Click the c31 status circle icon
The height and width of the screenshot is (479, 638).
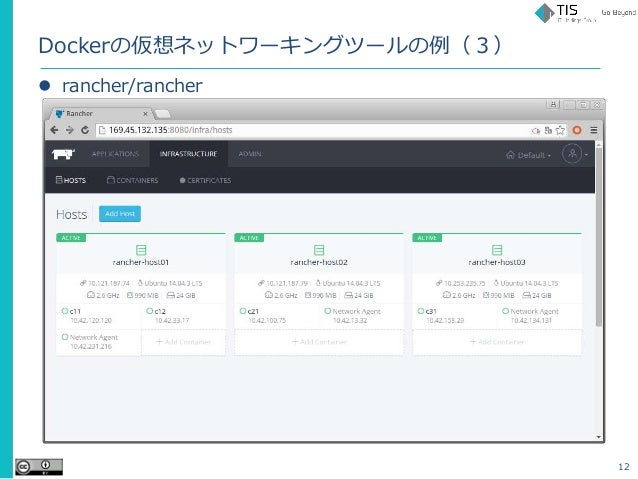421,311
